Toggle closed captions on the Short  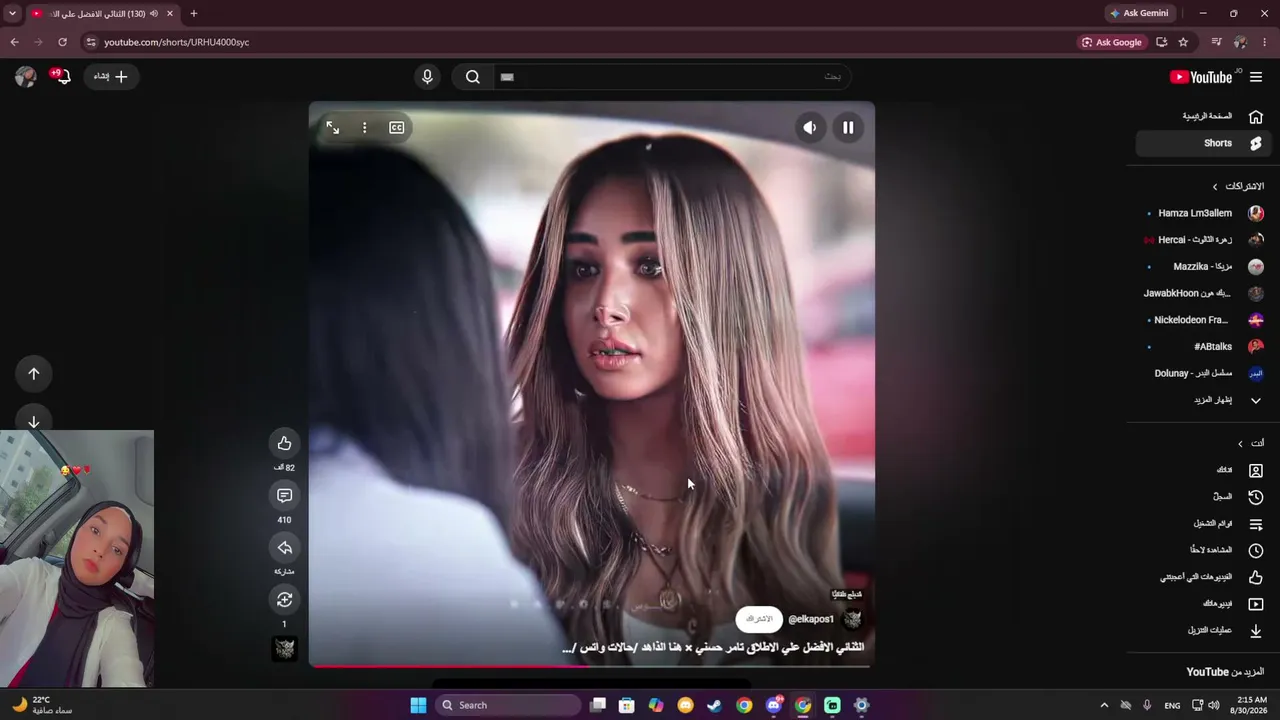point(397,128)
